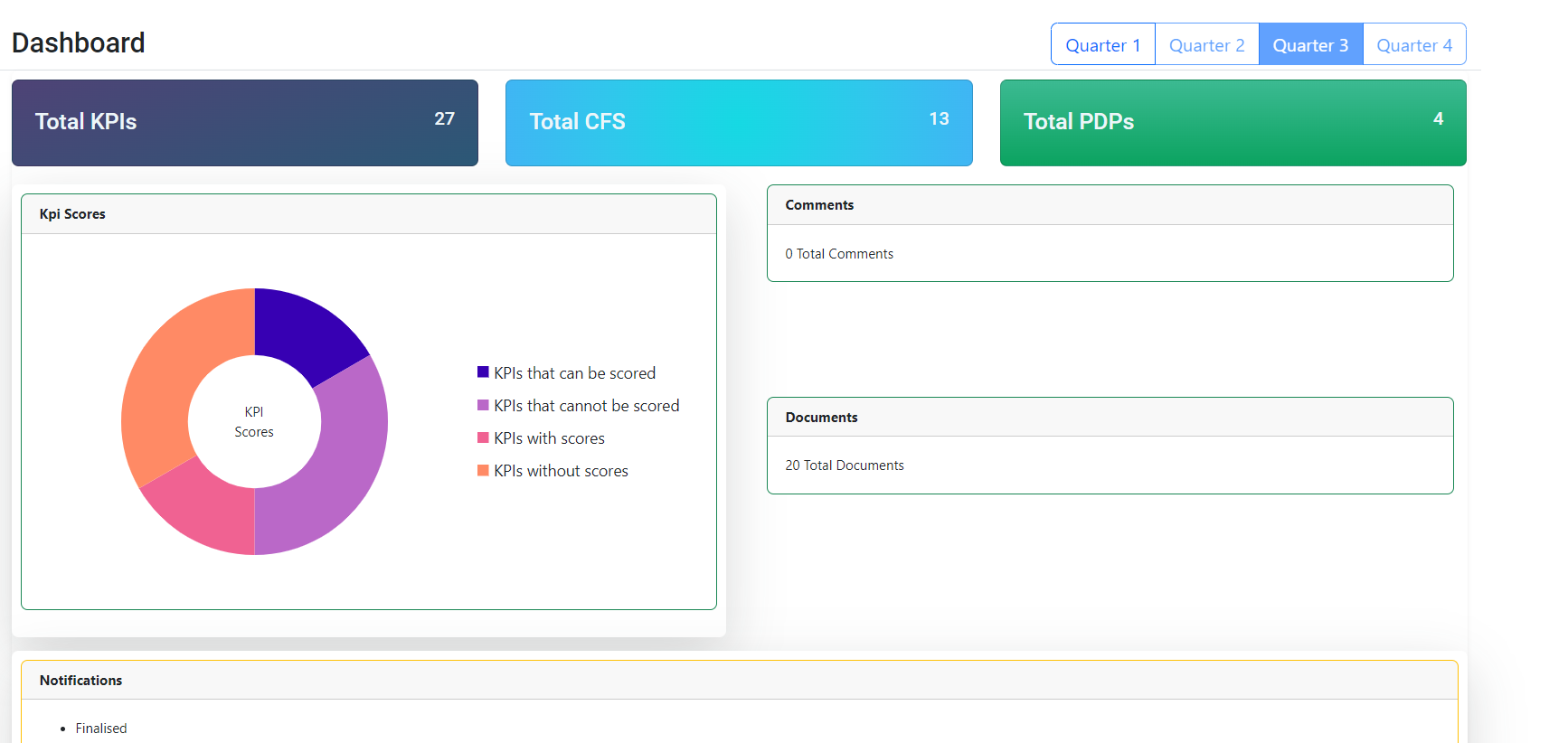Toggle 'KPIs without scores' legend swatch
This screenshot has height=743, width=1568.
[x=483, y=470]
